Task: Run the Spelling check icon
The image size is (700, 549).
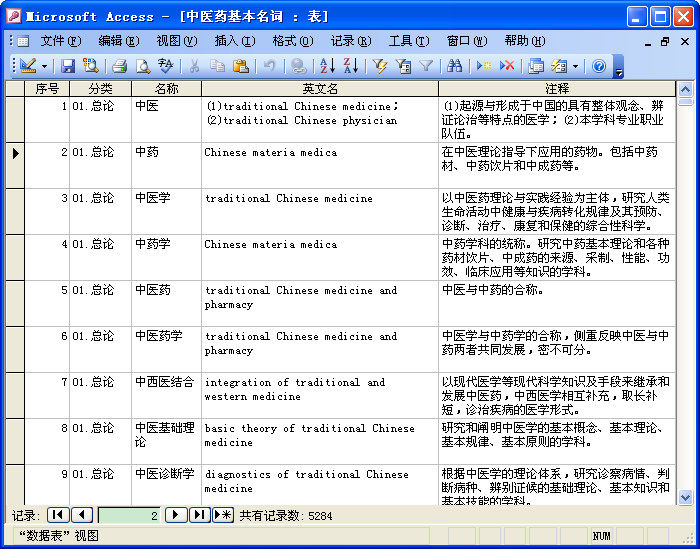Action: point(166,66)
